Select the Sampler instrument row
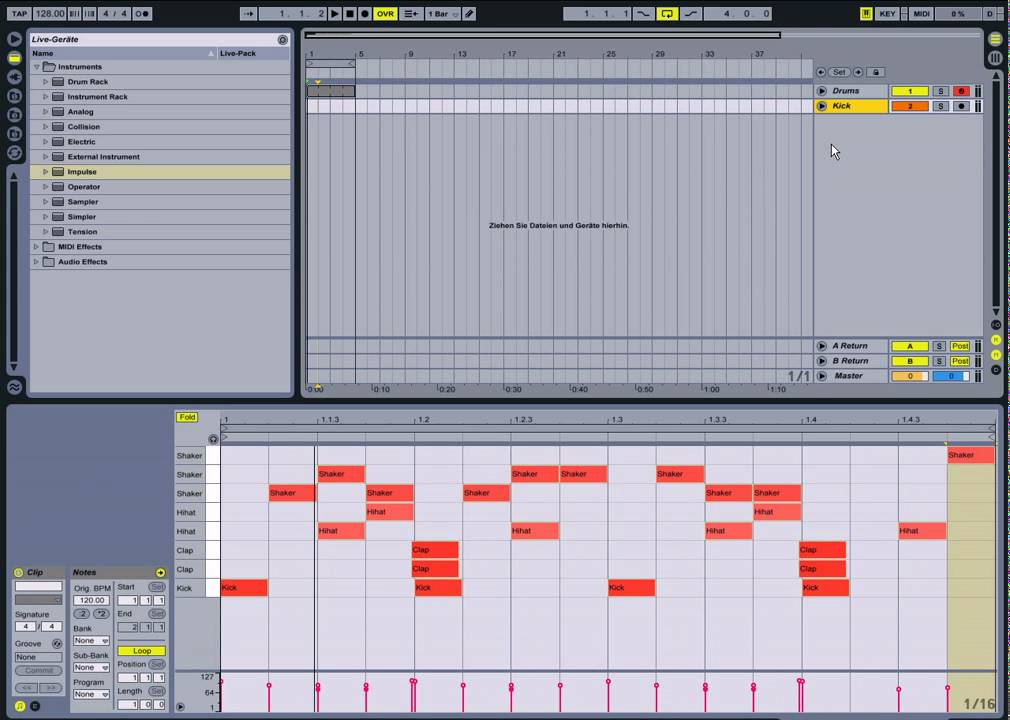The image size is (1010, 720). point(160,202)
